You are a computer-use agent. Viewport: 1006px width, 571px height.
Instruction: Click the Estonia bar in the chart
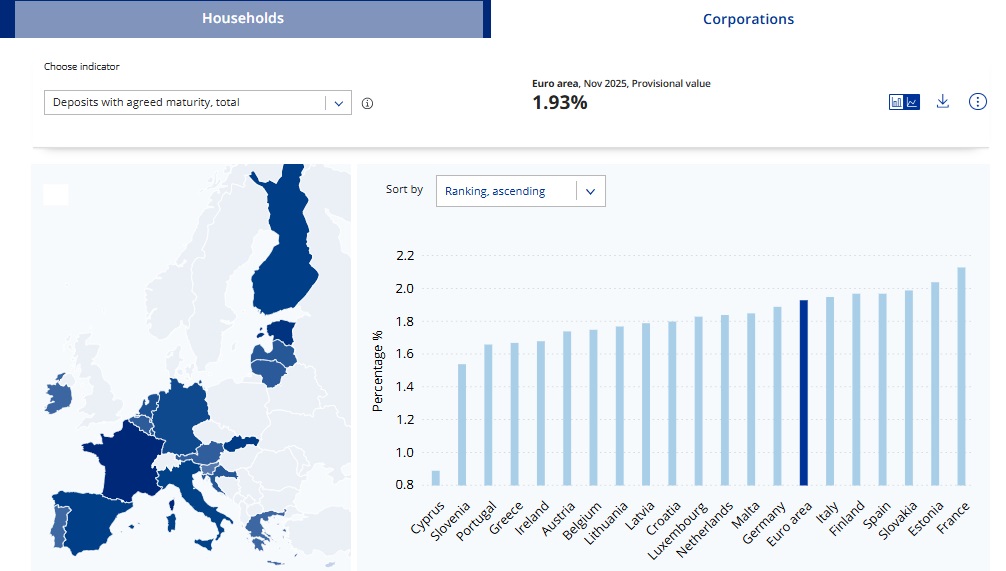tap(935, 383)
